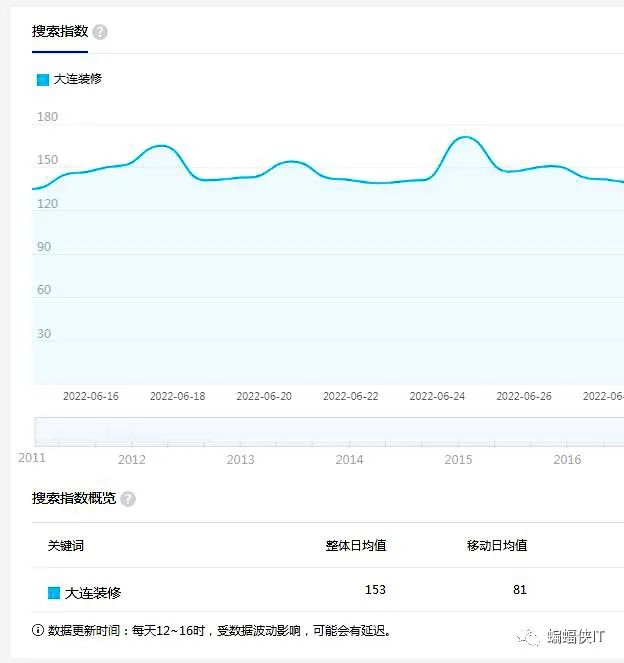
Task: Click the 60 y-axis value
Action: tap(44, 290)
